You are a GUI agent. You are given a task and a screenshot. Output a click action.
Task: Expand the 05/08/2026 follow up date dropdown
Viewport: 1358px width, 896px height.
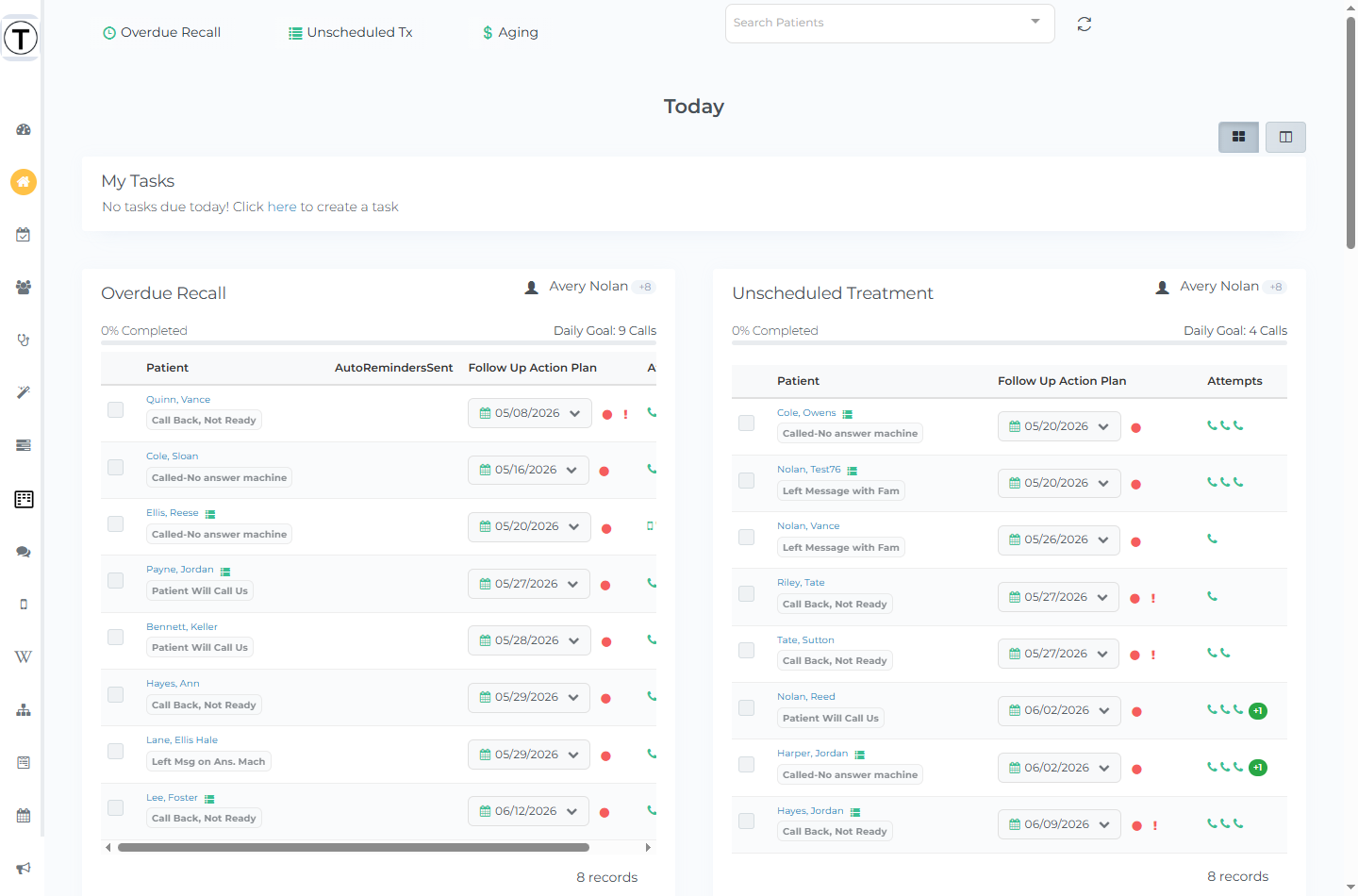pos(530,413)
